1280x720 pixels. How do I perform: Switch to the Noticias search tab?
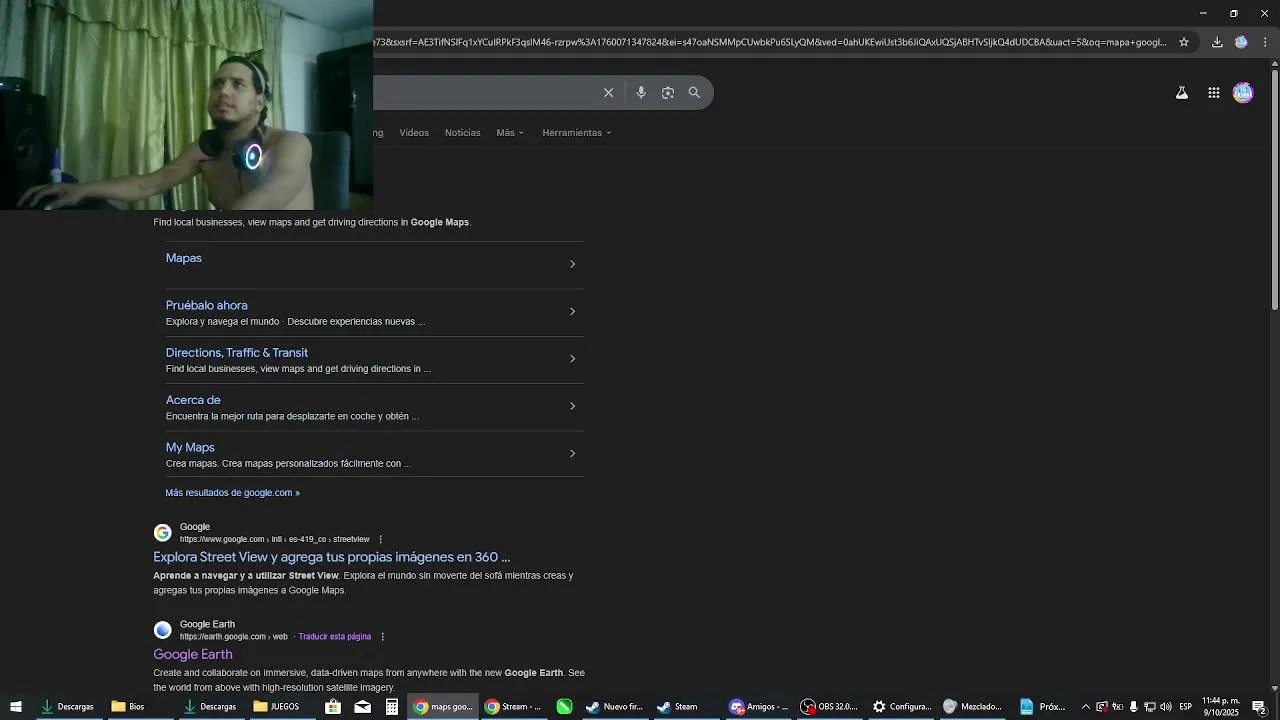point(462,133)
